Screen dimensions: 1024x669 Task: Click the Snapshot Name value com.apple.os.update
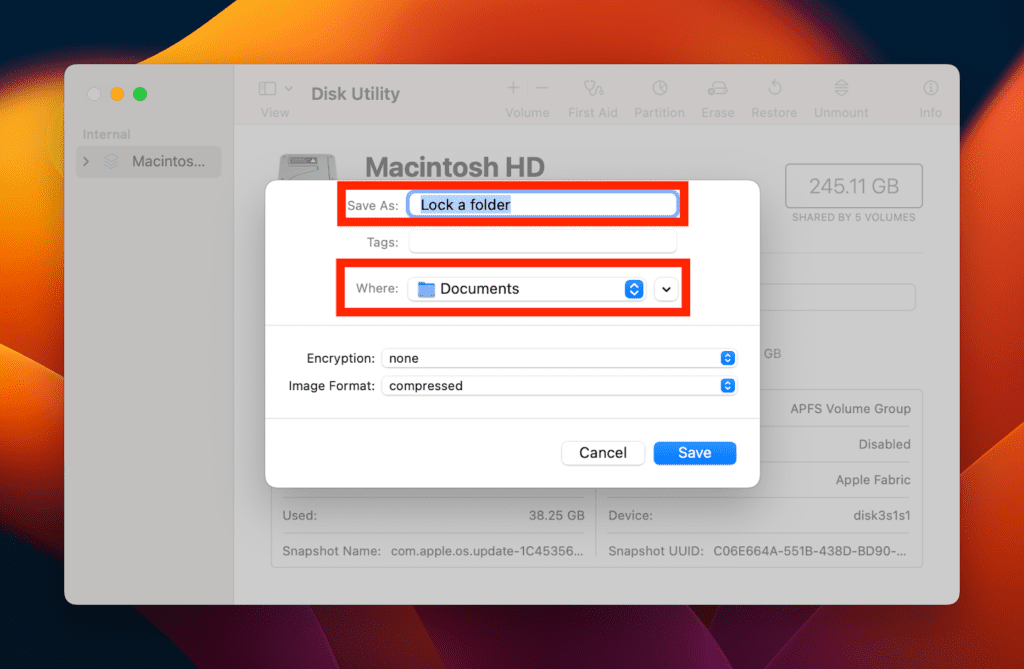point(487,551)
